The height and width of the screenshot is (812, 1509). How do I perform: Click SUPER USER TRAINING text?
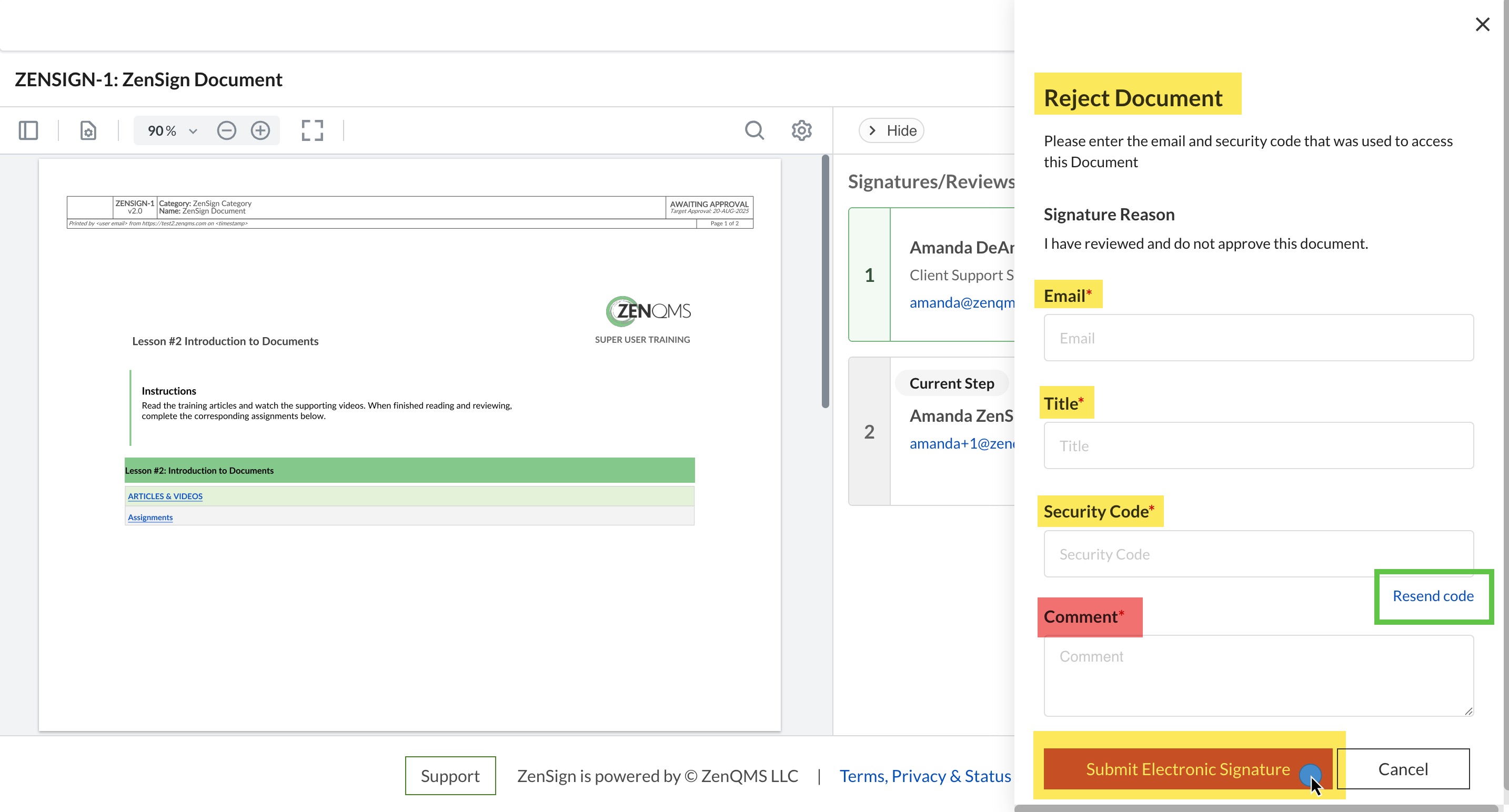click(642, 340)
